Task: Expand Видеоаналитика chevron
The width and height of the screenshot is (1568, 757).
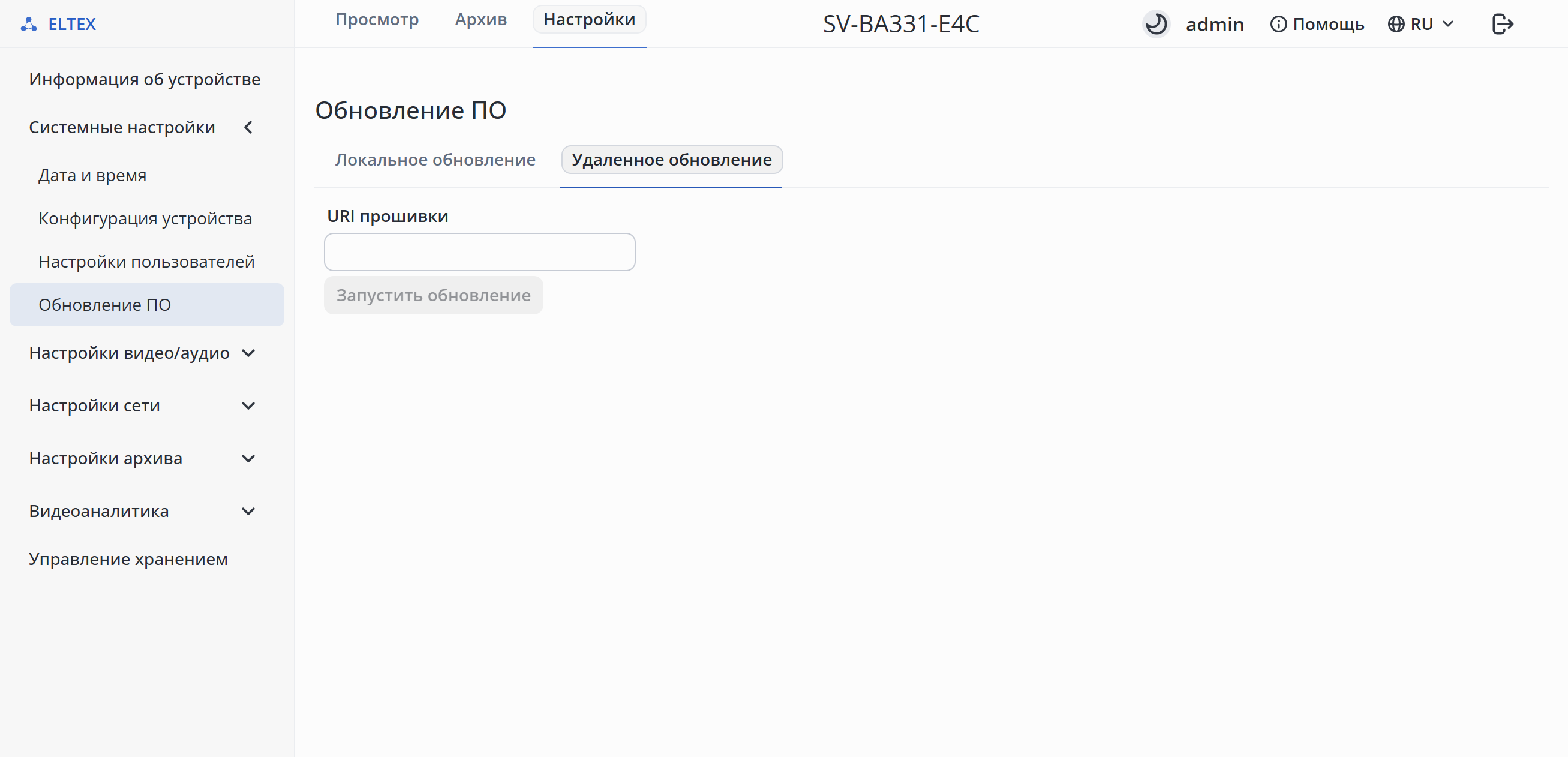Action: point(248,511)
